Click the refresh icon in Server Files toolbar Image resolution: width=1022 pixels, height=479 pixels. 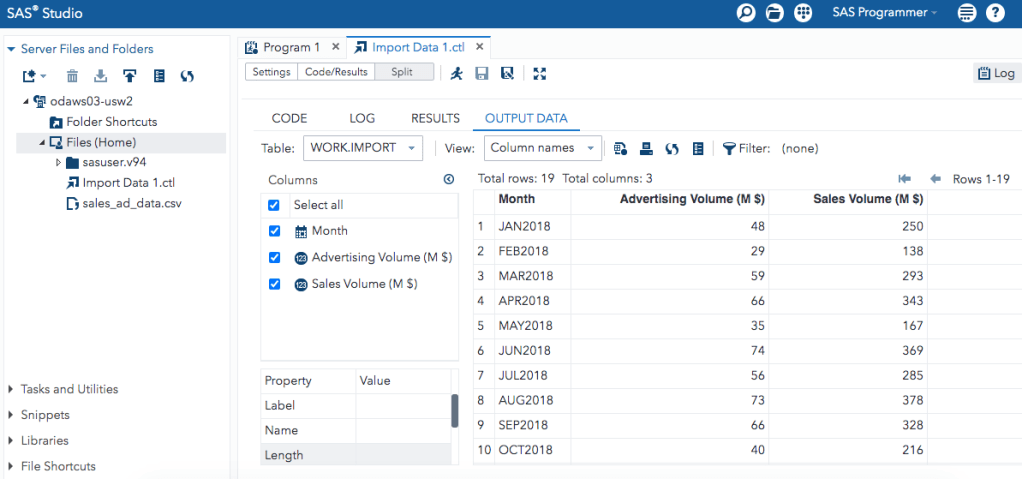pyautogui.click(x=187, y=76)
